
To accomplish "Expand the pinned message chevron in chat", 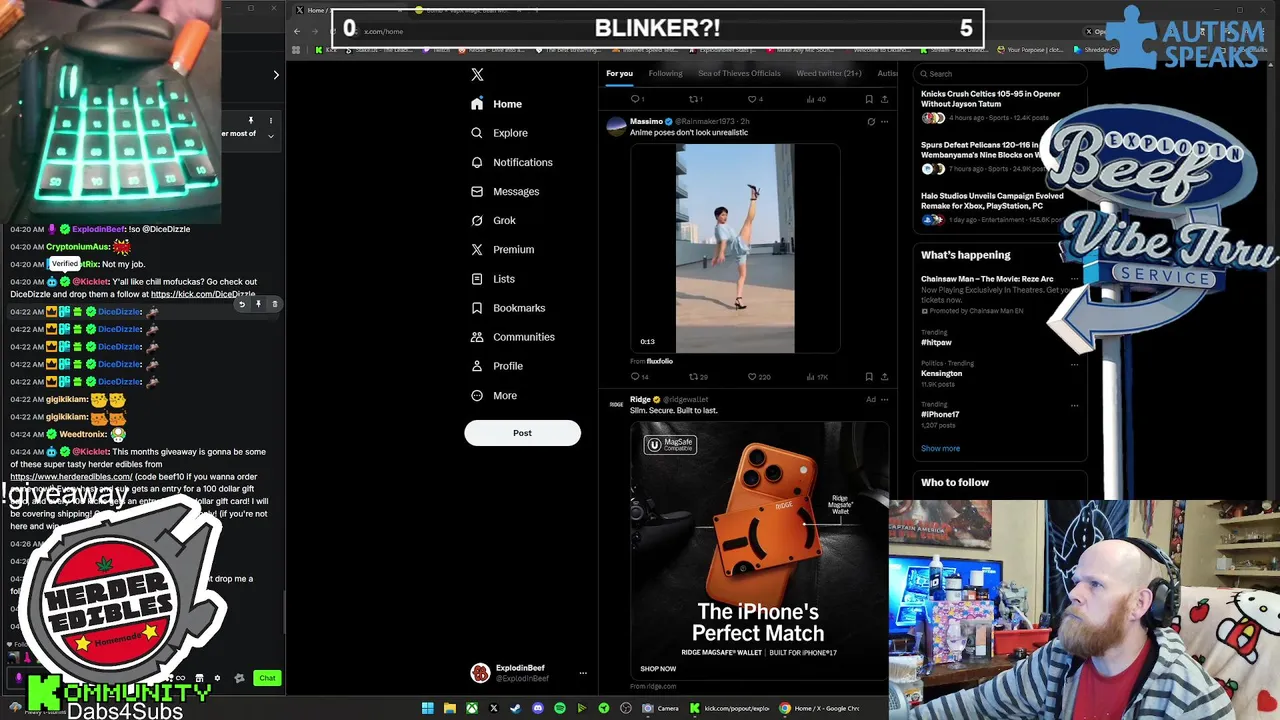I will point(271,134).
